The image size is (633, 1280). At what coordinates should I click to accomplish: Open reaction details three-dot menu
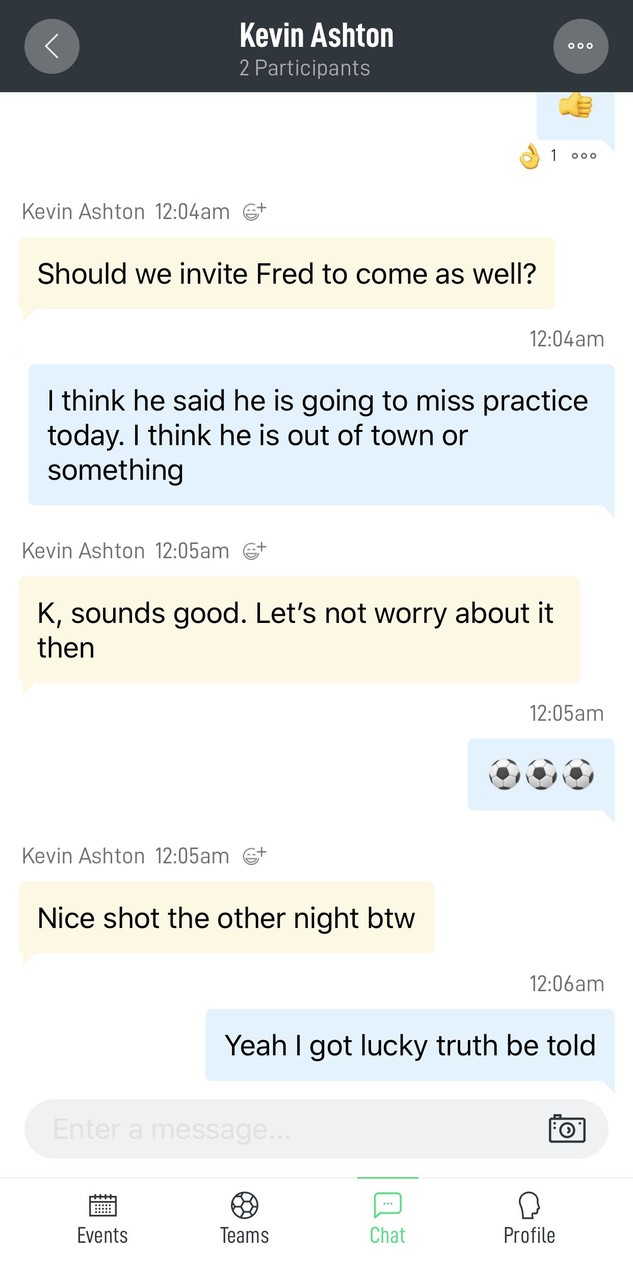pos(584,156)
